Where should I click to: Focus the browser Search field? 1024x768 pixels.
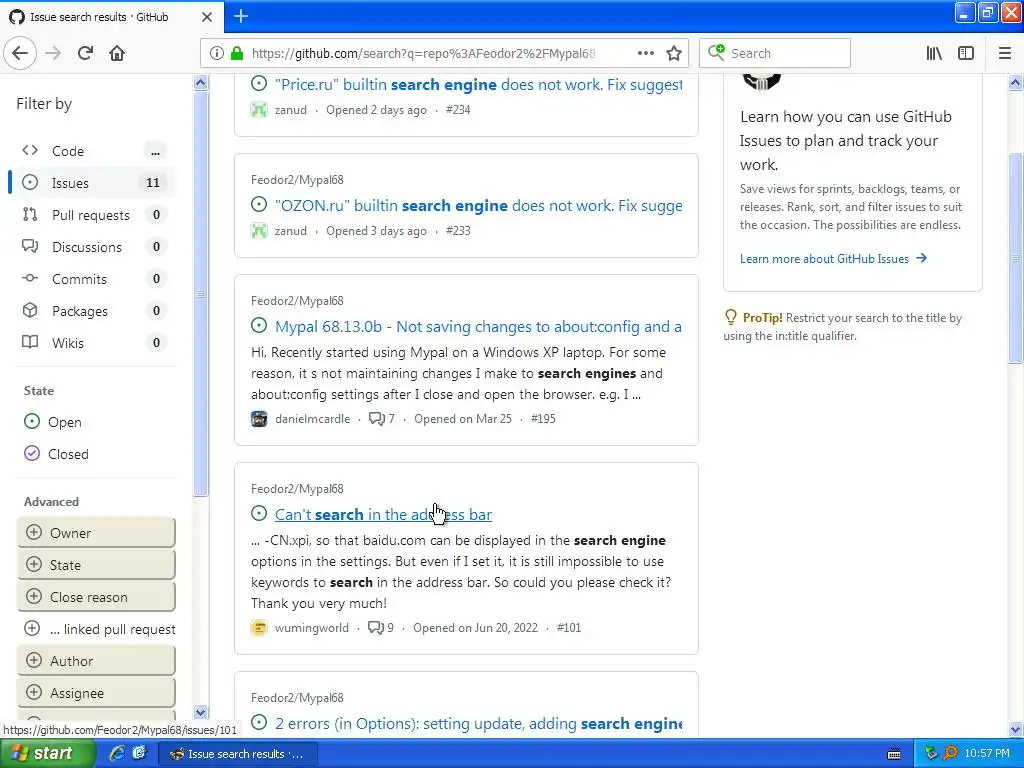[775, 53]
